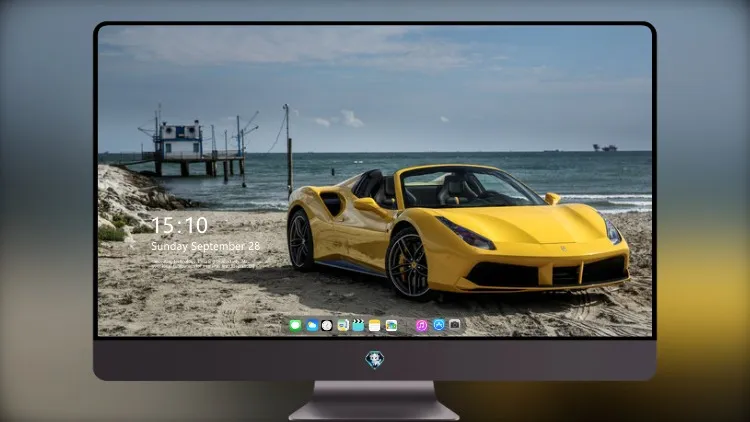Open the Camera app in dock
The height and width of the screenshot is (422, 750).
click(x=455, y=325)
